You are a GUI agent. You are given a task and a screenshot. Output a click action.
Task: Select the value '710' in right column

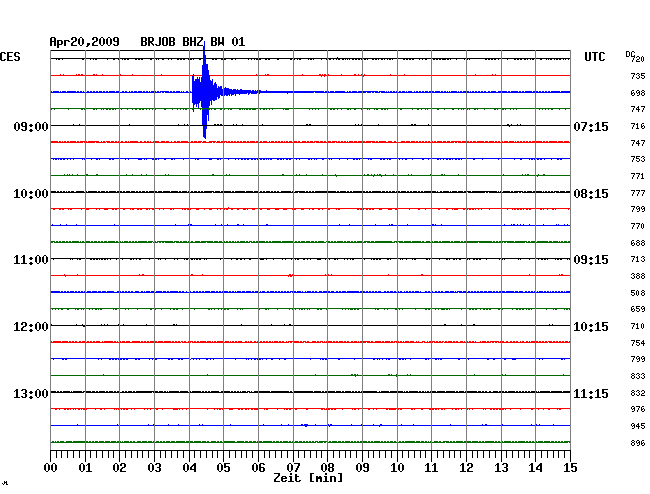coord(638,326)
